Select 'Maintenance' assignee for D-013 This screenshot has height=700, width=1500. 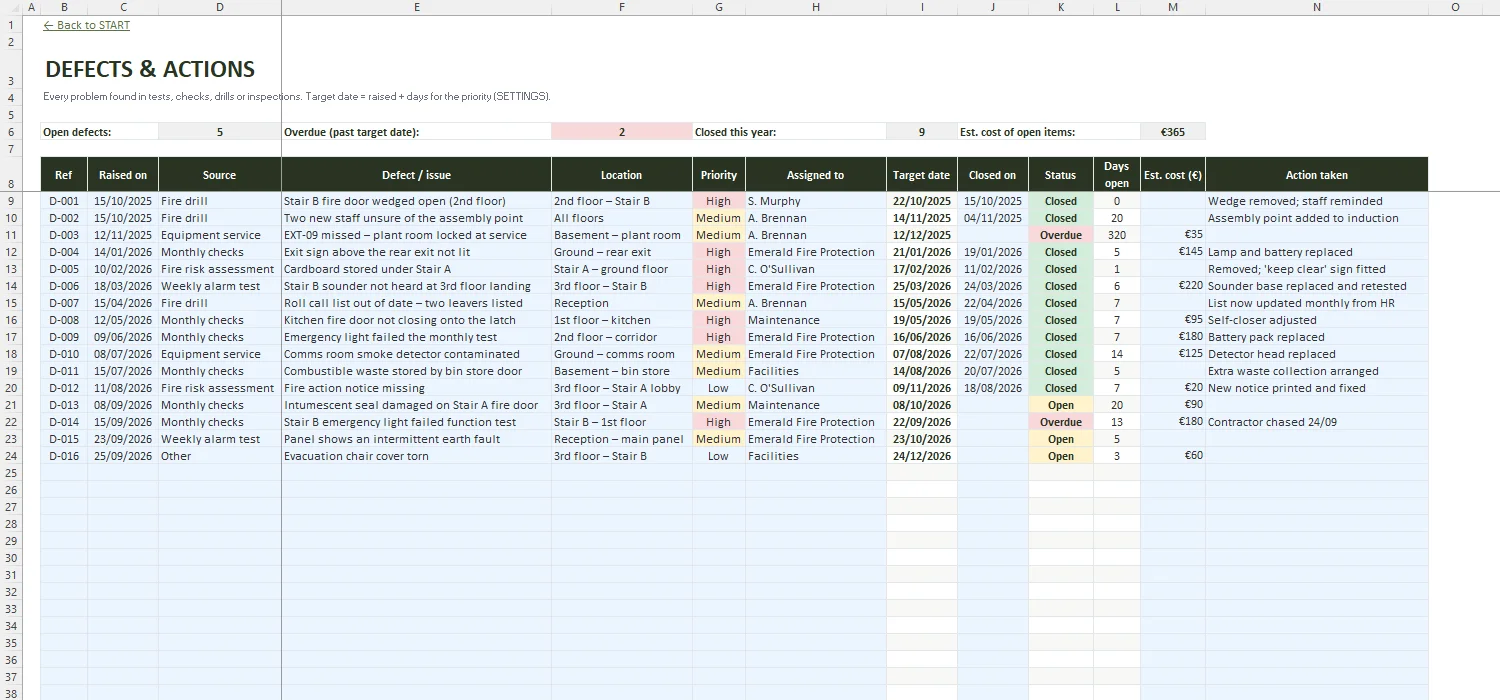[x=816, y=405]
